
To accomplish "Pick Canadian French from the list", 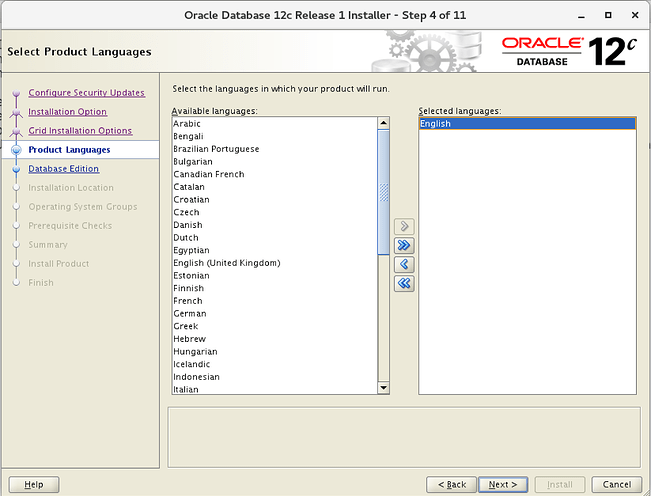I will tap(275, 174).
